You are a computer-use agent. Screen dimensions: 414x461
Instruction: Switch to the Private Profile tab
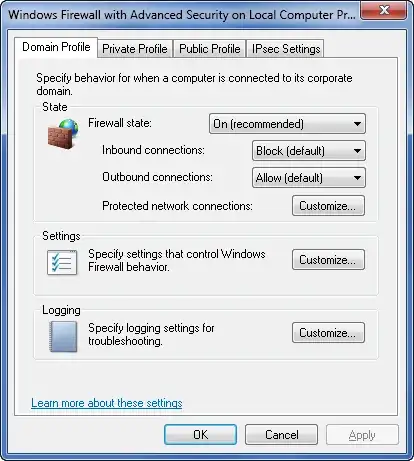point(135,49)
